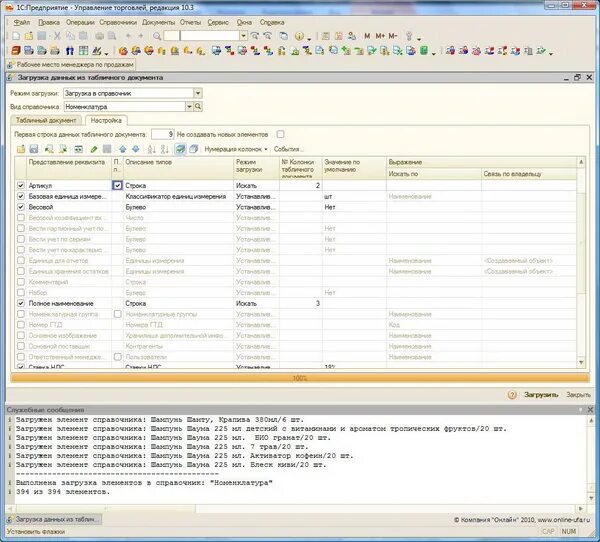Viewport: 600px width, 542px height.
Task: Click the attribute table's vertical scrollbar down arrow
Action: tap(581, 362)
